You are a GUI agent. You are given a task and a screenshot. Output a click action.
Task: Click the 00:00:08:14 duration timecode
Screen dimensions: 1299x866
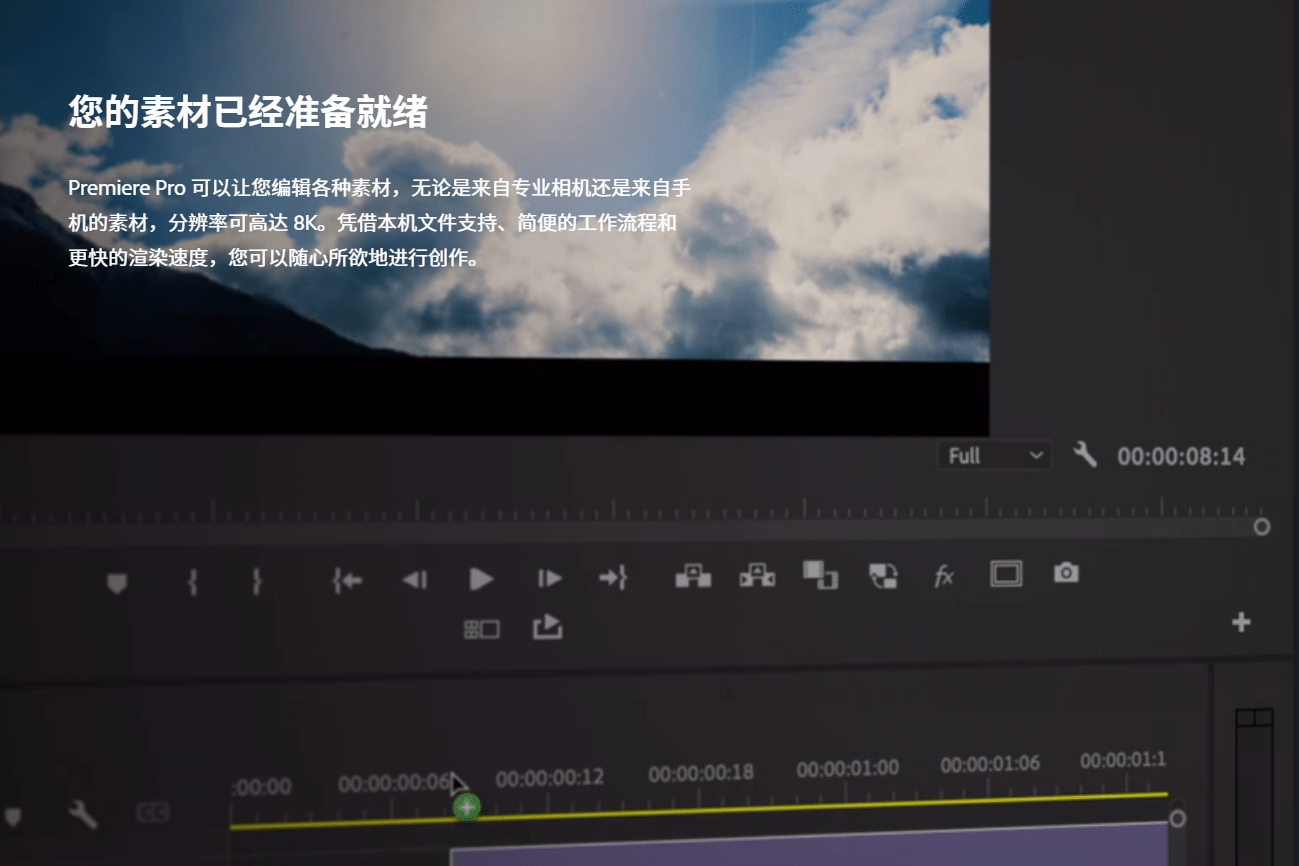(1181, 457)
